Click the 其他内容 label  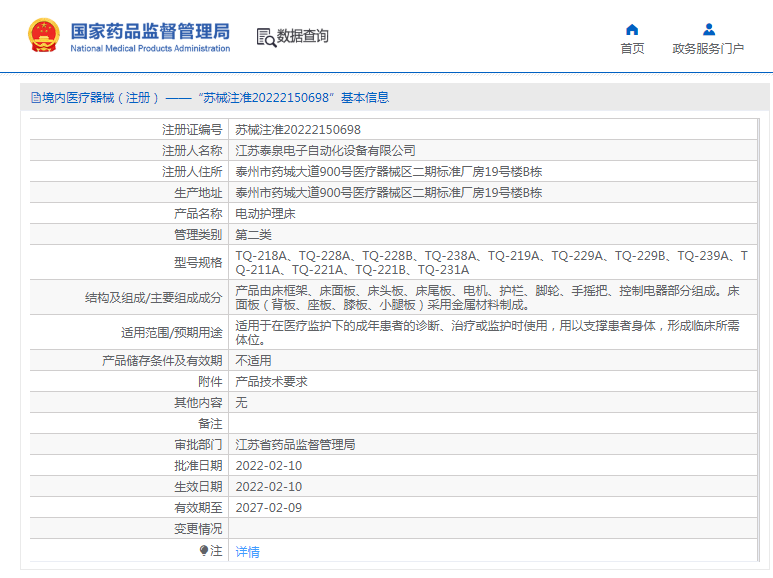tap(198, 402)
